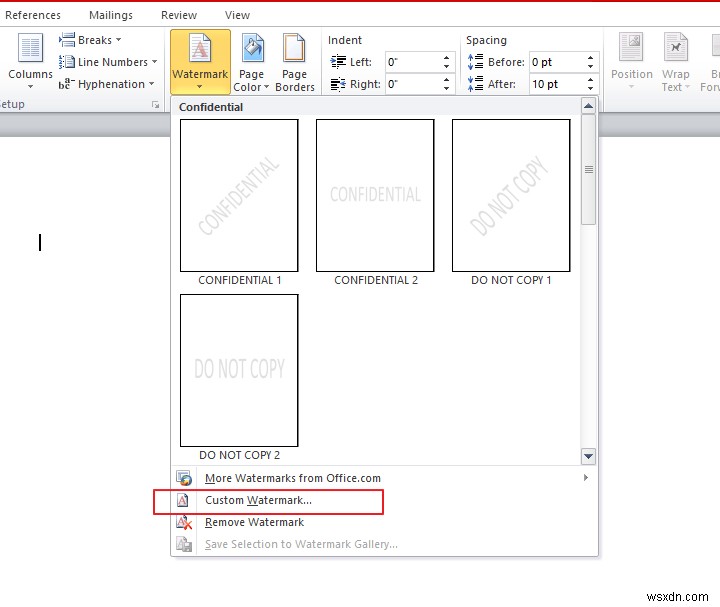Decrease Indent Right with down arrow
The width and height of the screenshot is (720, 607).
click(x=446, y=89)
